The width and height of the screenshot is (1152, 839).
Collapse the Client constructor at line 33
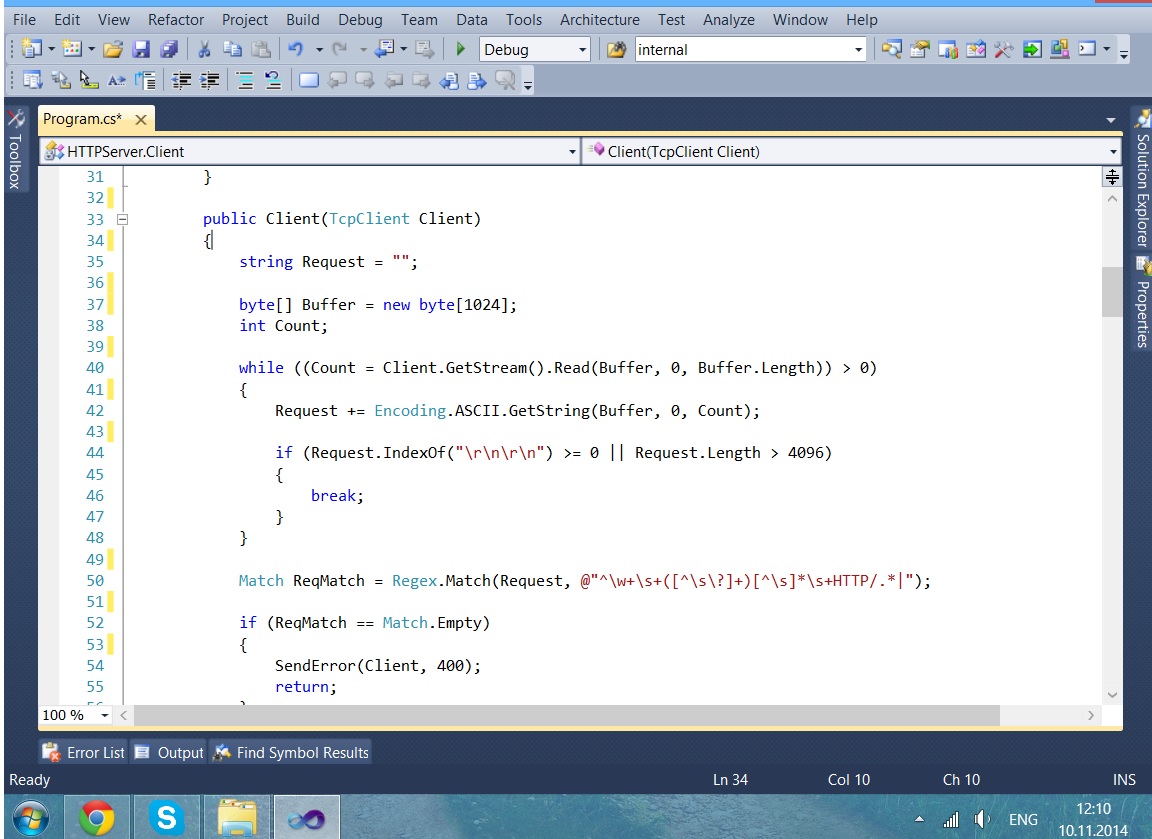pyautogui.click(x=122, y=219)
